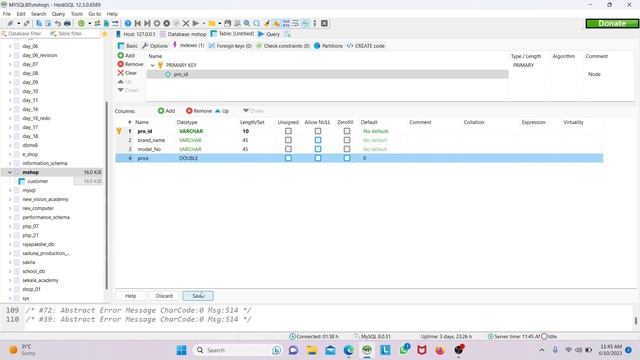Click the favorites star next to Table filter
This screenshot has height=360, width=640.
(104, 34)
